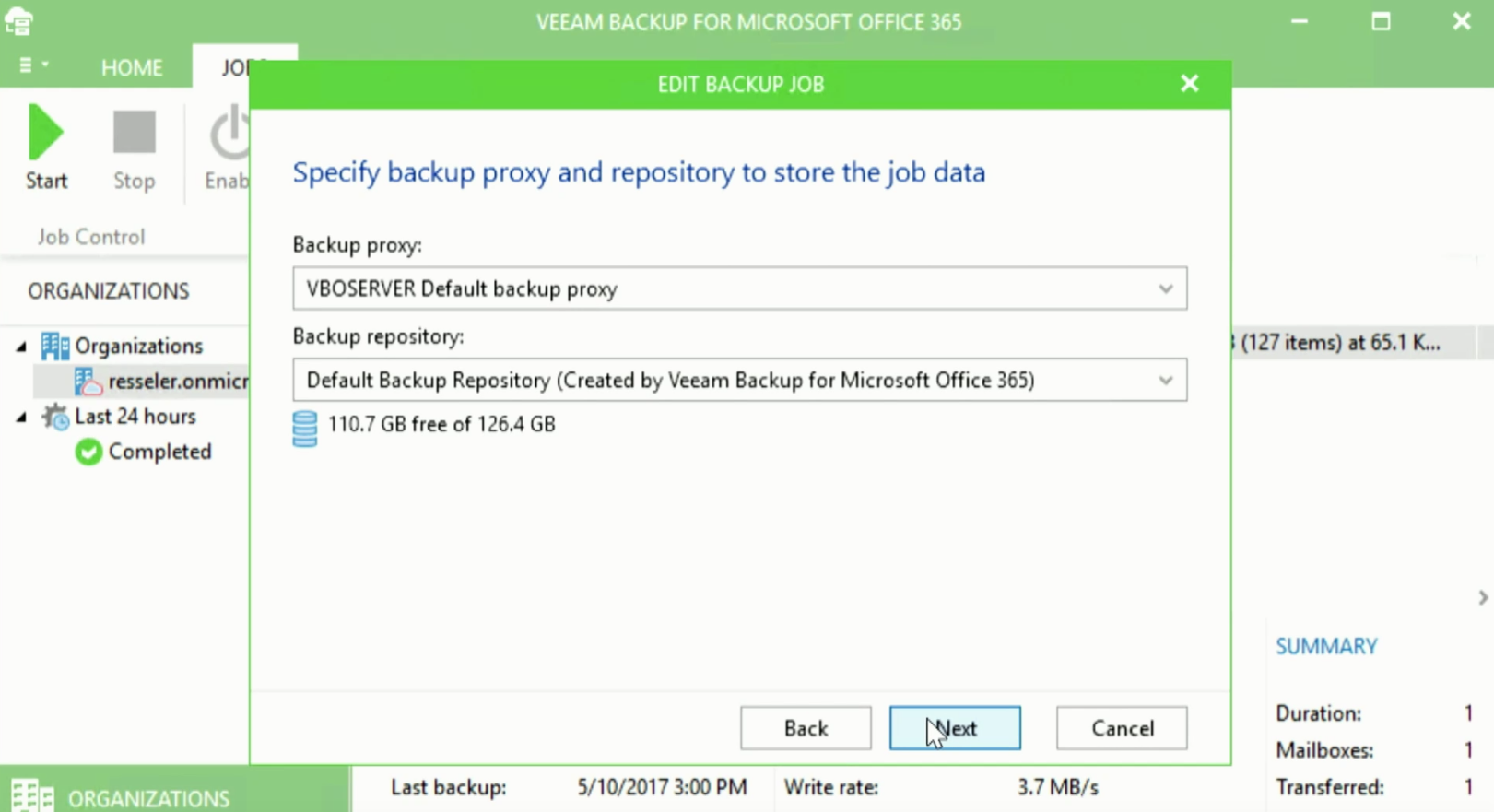Open the Backup repository dropdown
Image resolution: width=1494 pixels, height=812 pixels.
[1166, 380]
